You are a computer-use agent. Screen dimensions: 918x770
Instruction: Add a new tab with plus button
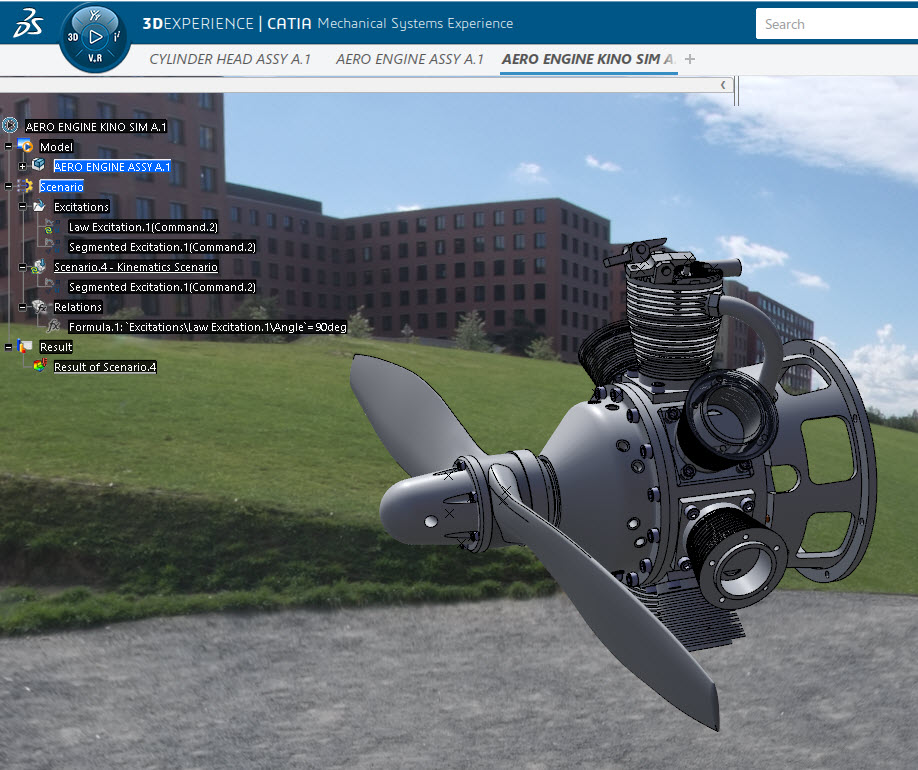690,59
